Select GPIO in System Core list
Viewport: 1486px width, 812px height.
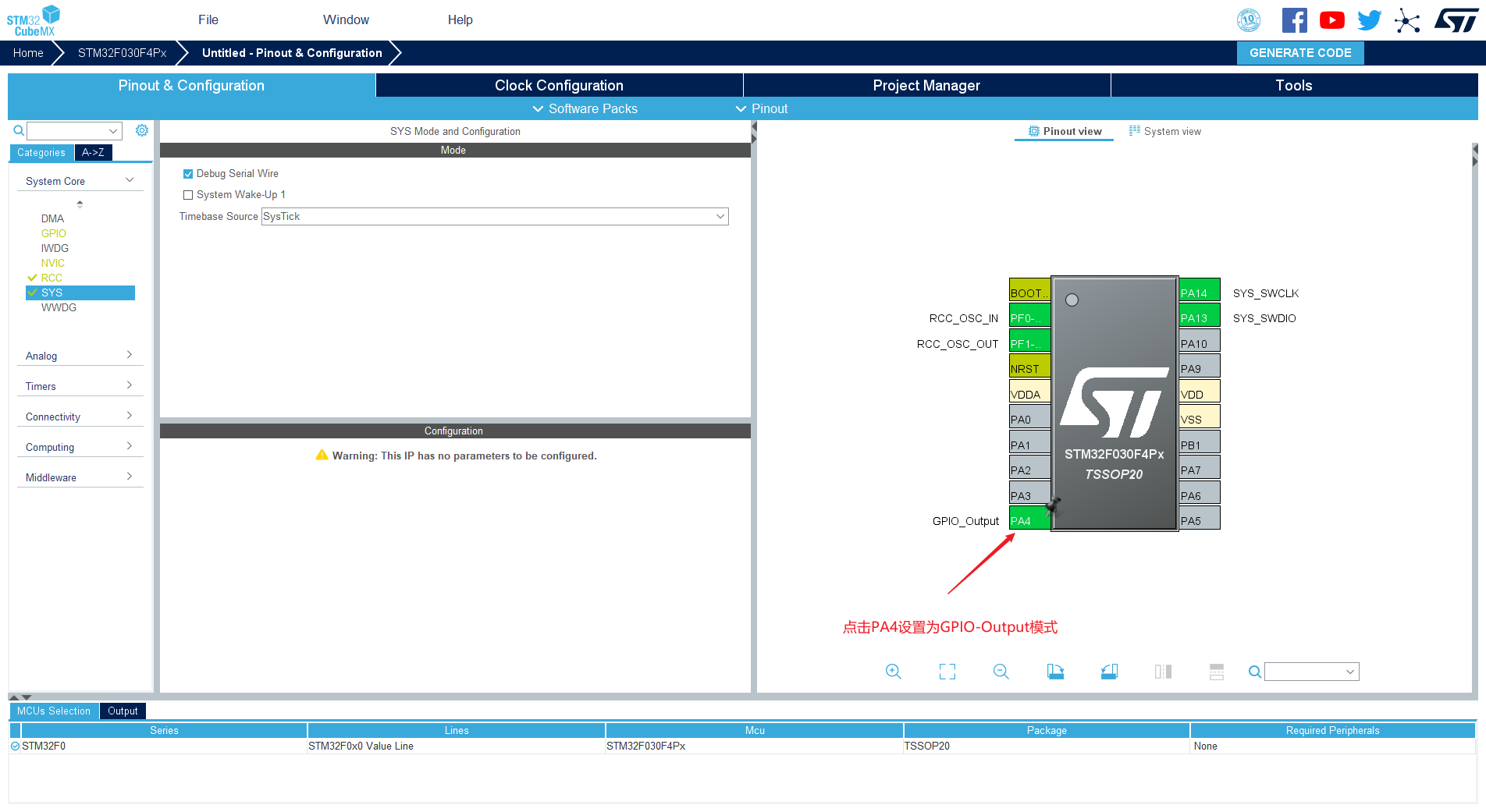coord(53,233)
